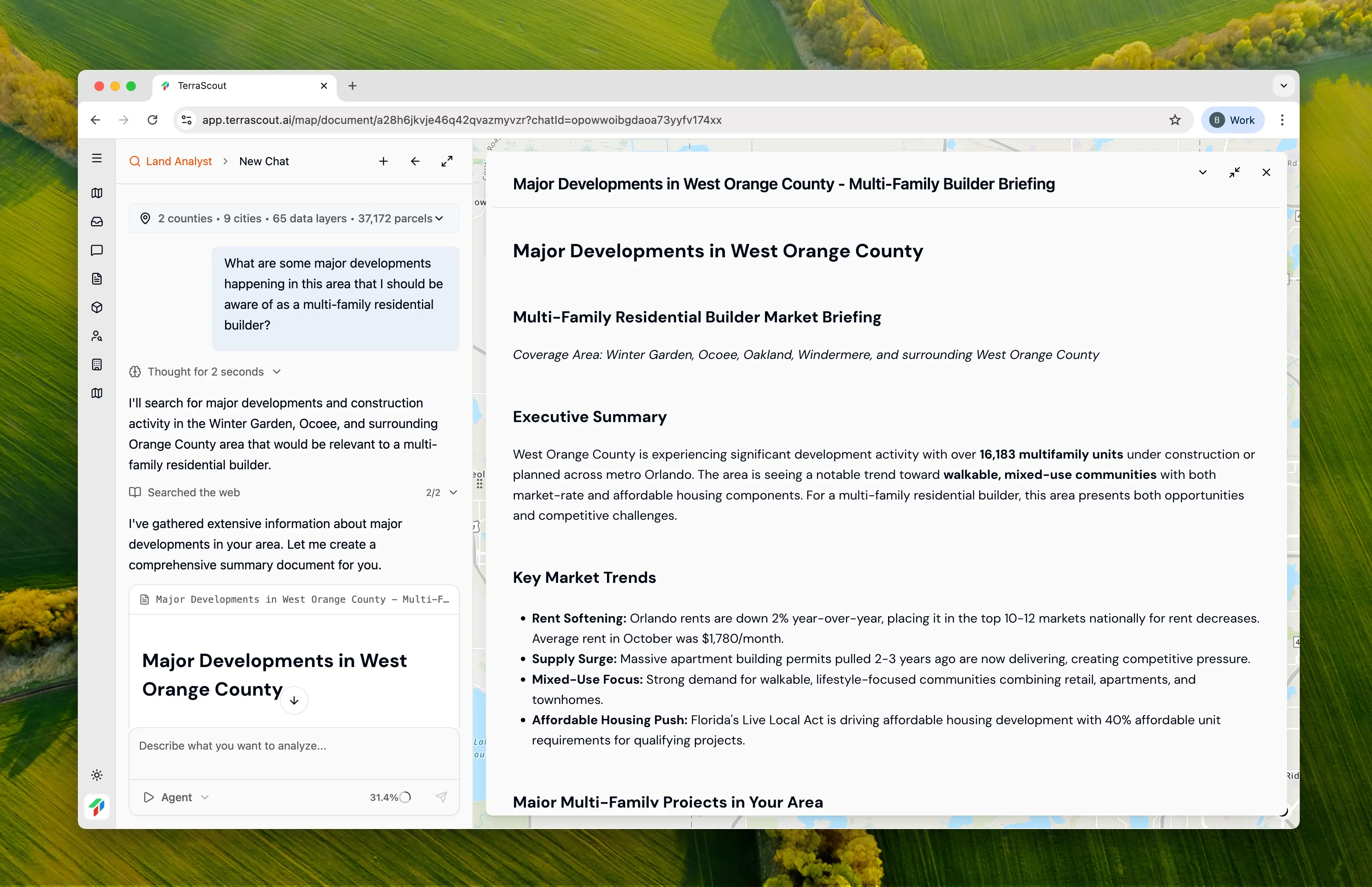Open the user search sidebar icon
Viewport: 1372px width, 887px height.
tap(97, 336)
